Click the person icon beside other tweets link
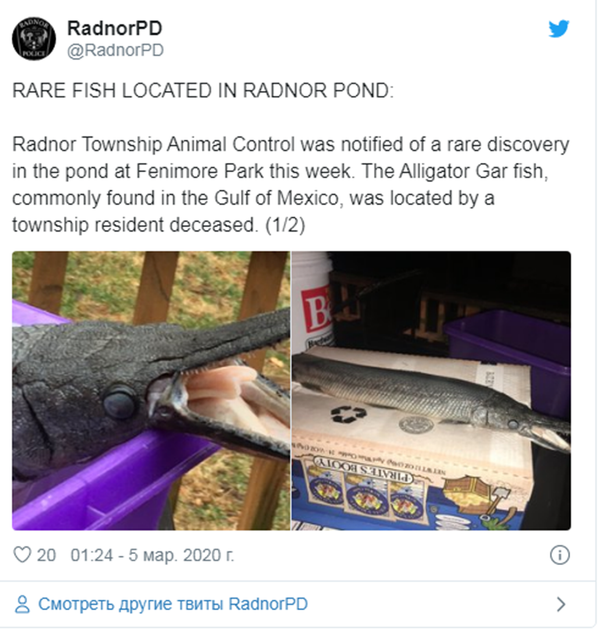 pyautogui.click(x=22, y=604)
